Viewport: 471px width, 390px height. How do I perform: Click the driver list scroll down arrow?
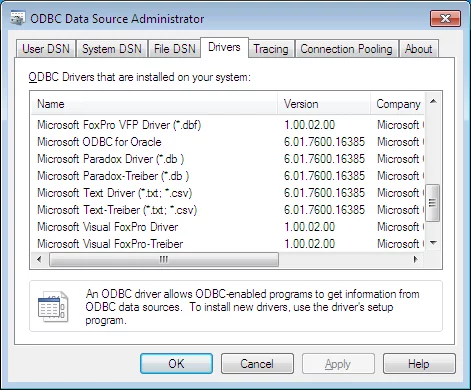[433, 243]
